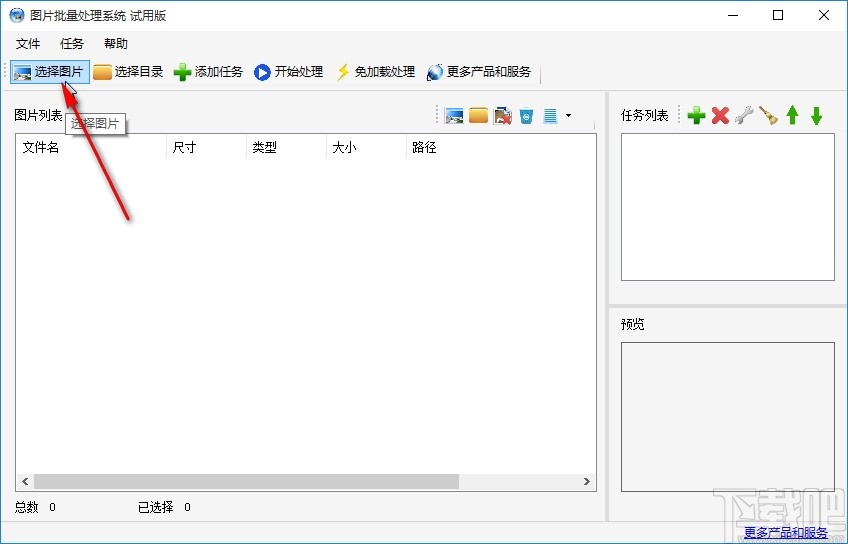Open the 文件 menu
The image size is (848, 544).
28,44
